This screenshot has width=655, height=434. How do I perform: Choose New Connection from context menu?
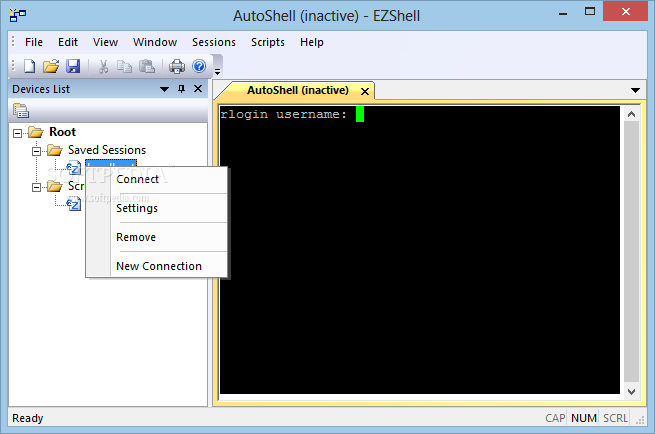pos(157,266)
